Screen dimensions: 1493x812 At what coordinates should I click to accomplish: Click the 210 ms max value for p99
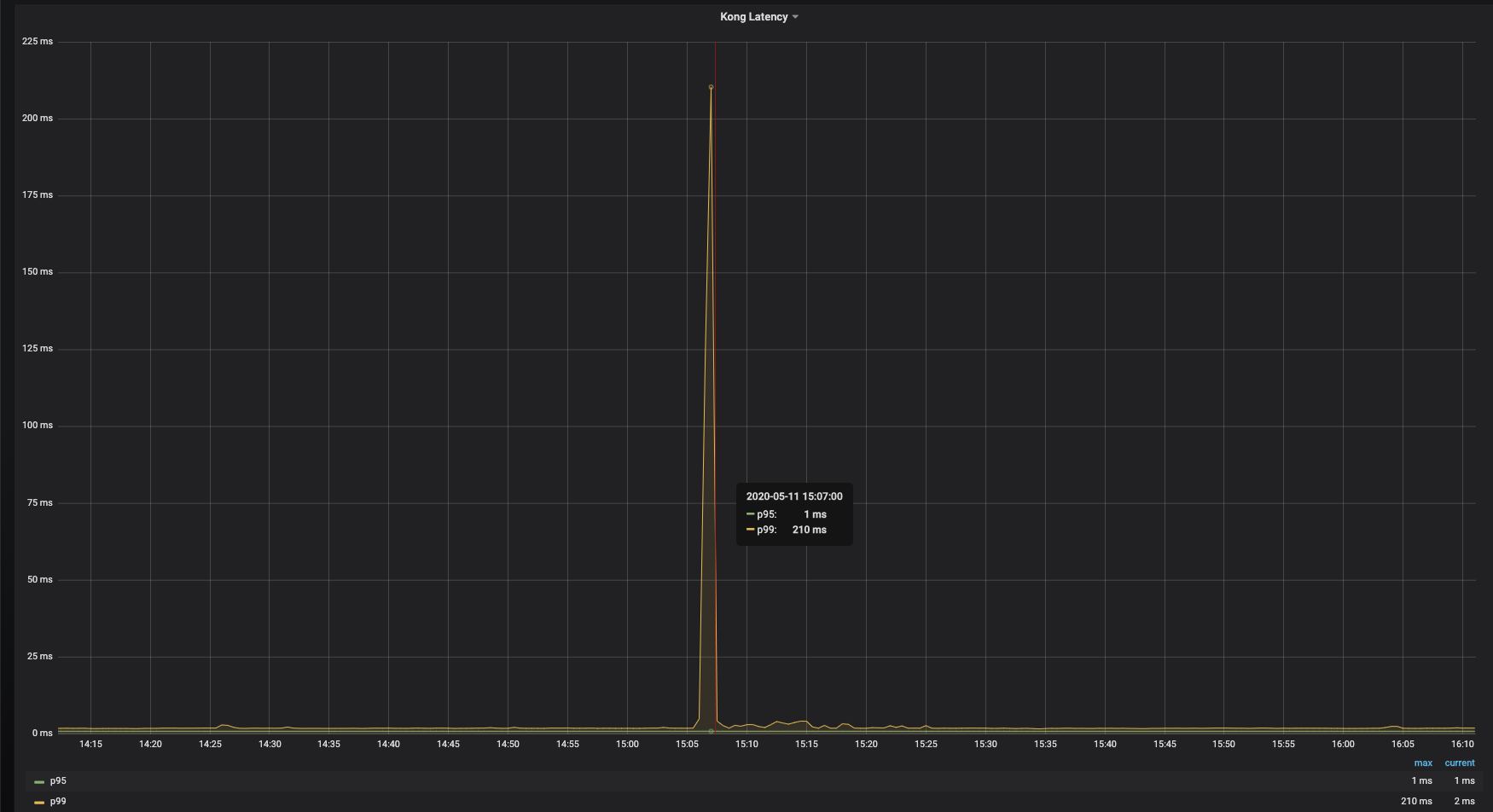pyautogui.click(x=1418, y=802)
